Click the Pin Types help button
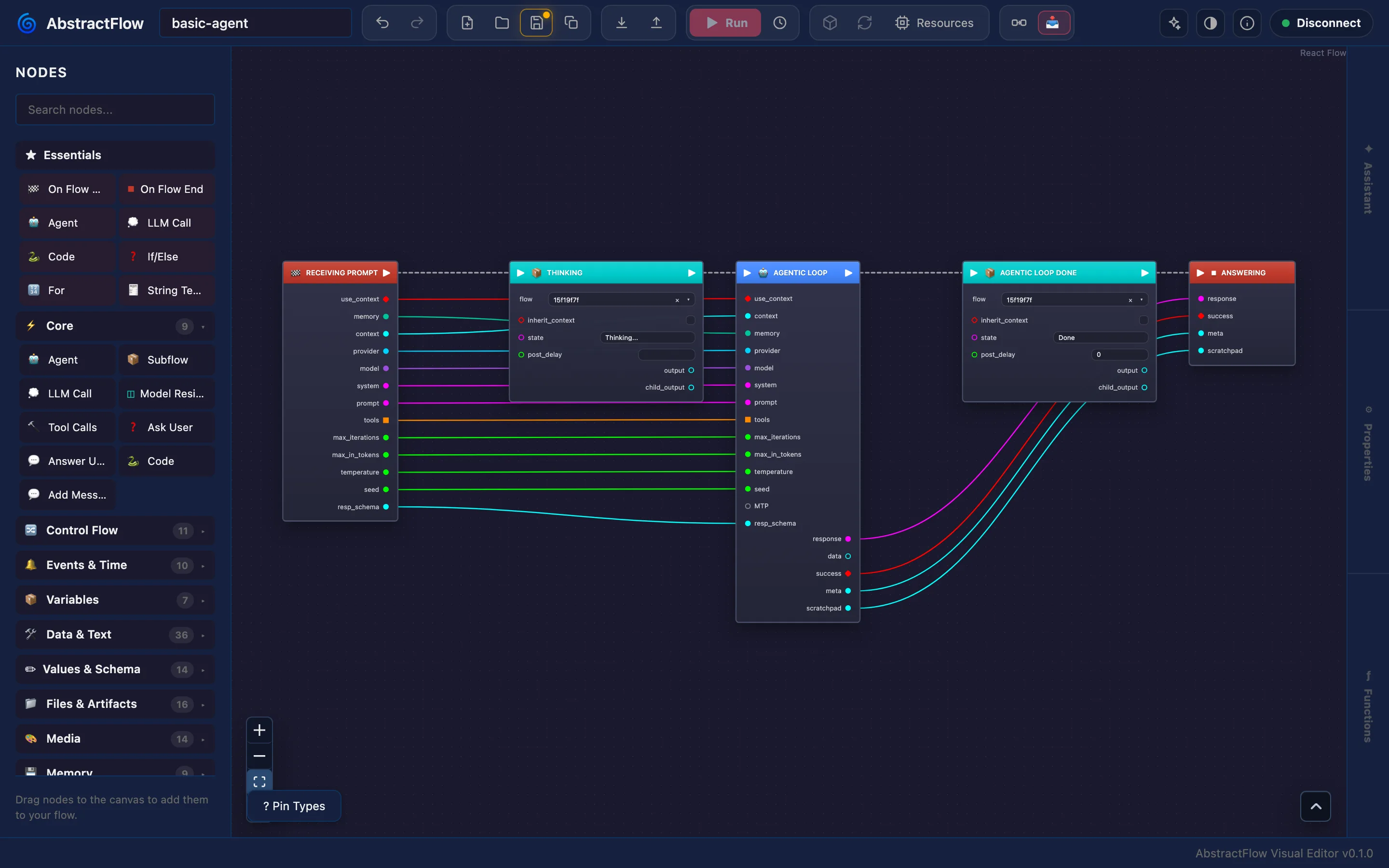1389x868 pixels. pos(294,806)
